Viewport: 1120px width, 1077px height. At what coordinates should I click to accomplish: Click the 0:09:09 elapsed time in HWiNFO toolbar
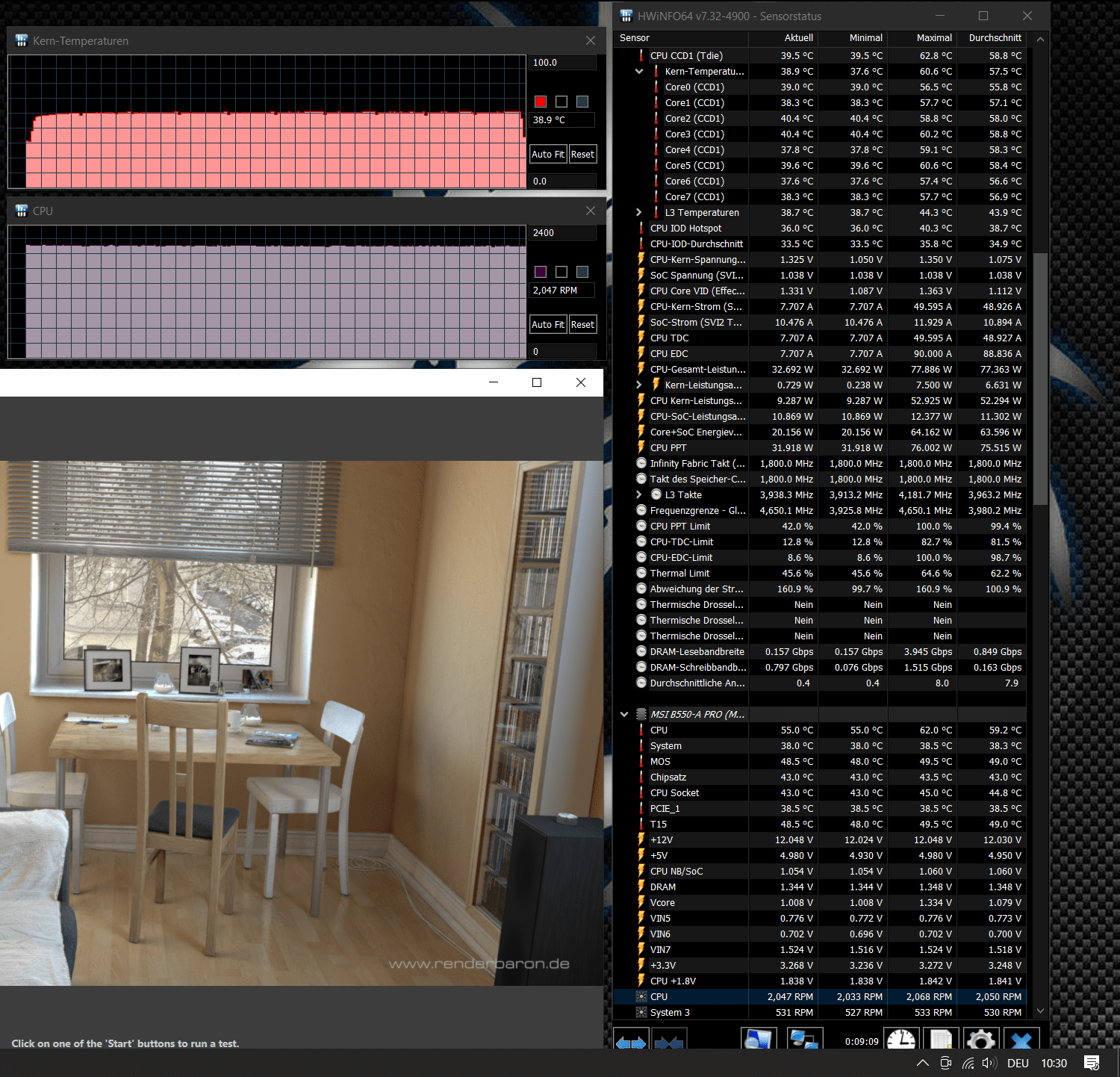tap(862, 1041)
